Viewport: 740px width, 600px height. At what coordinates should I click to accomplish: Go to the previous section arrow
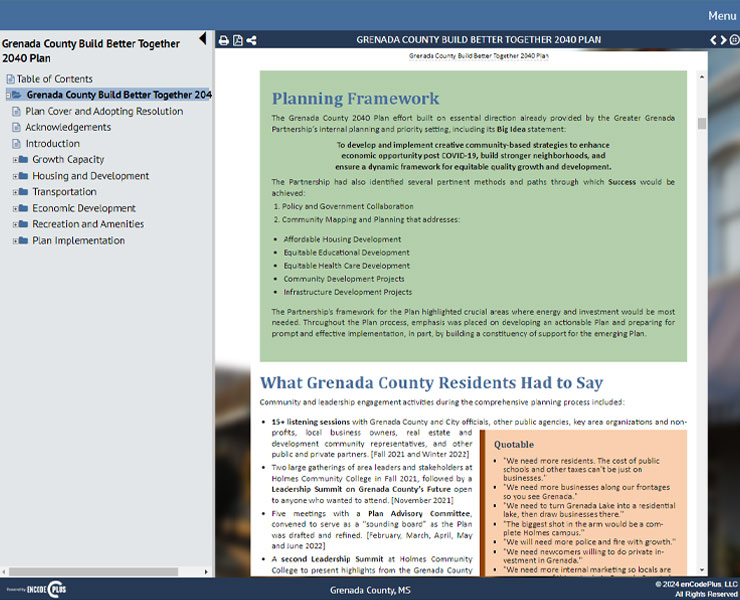pos(713,40)
